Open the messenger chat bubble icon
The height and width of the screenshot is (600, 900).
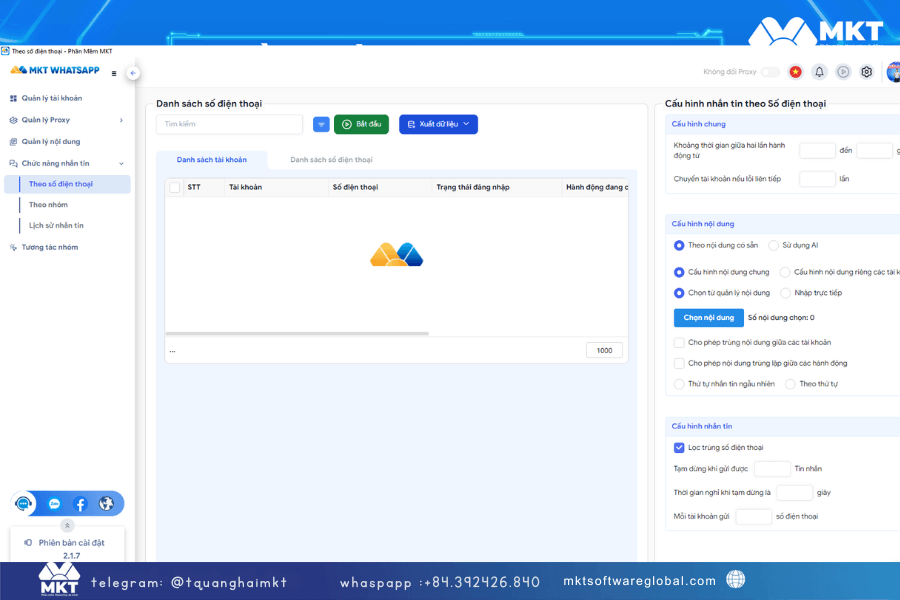[55, 504]
